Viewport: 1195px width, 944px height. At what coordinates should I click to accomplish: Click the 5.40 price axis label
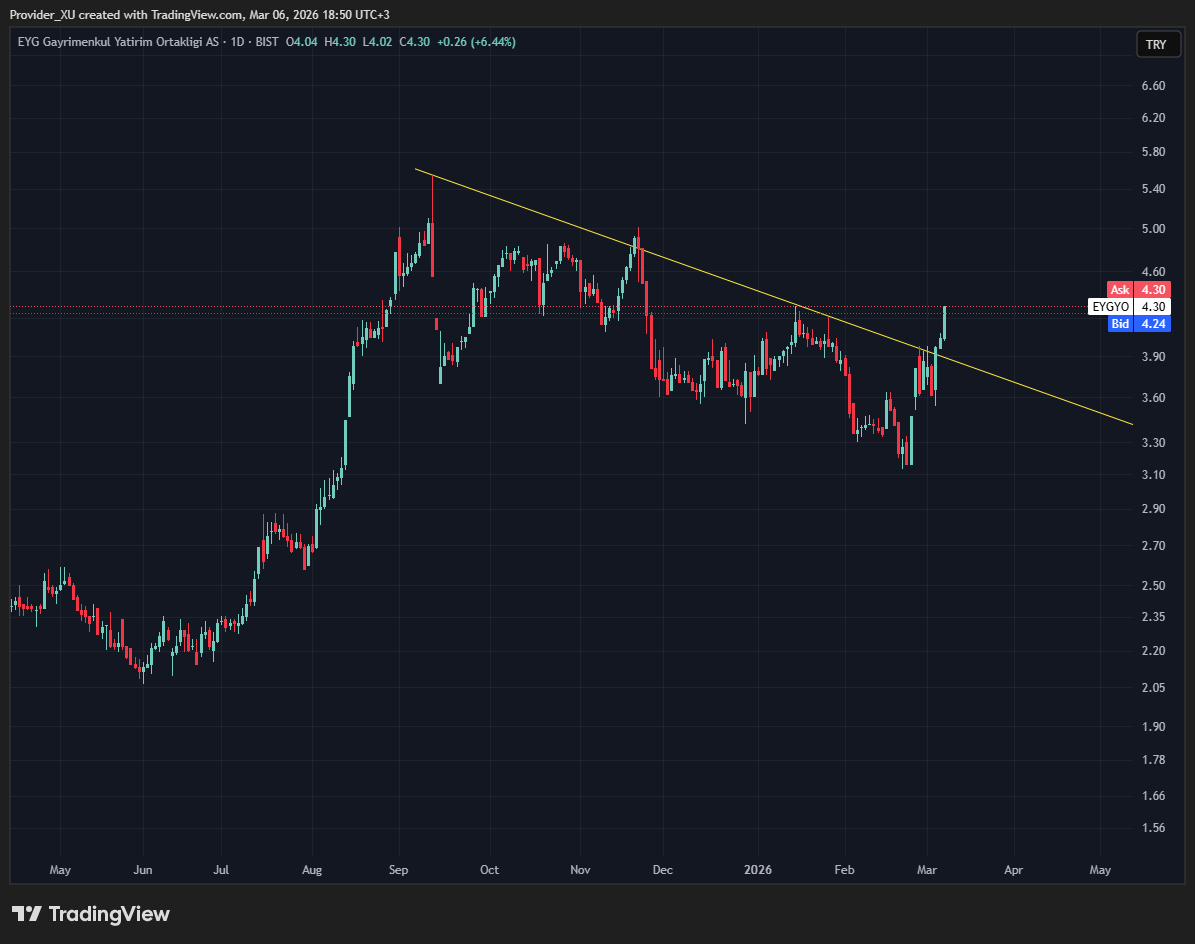pyautogui.click(x=1153, y=188)
